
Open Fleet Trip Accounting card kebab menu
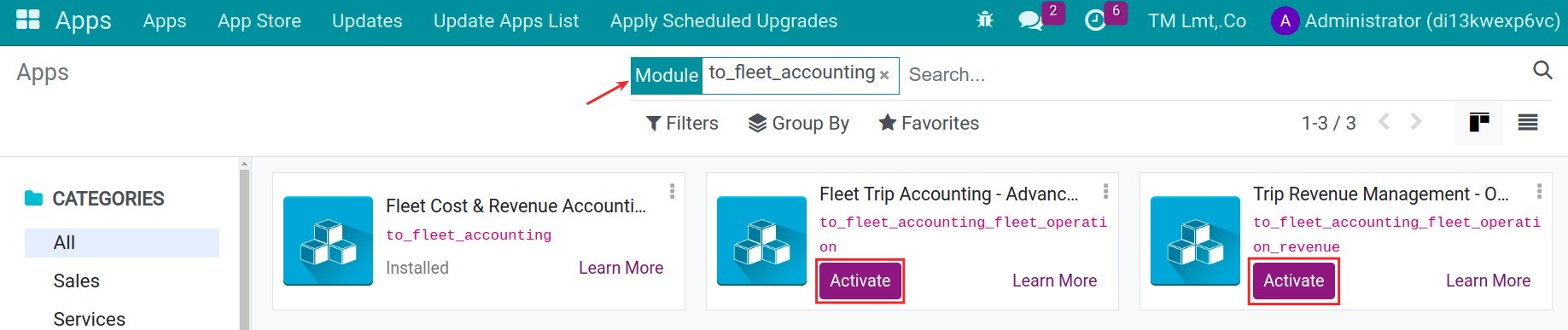tap(1105, 191)
